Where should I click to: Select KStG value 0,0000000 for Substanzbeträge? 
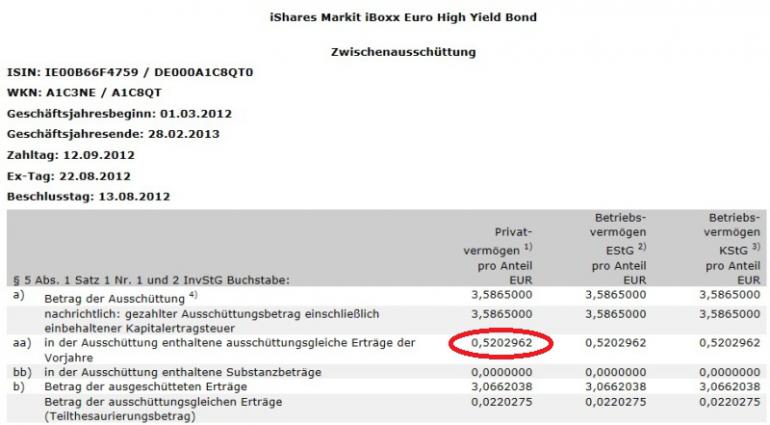(730, 372)
